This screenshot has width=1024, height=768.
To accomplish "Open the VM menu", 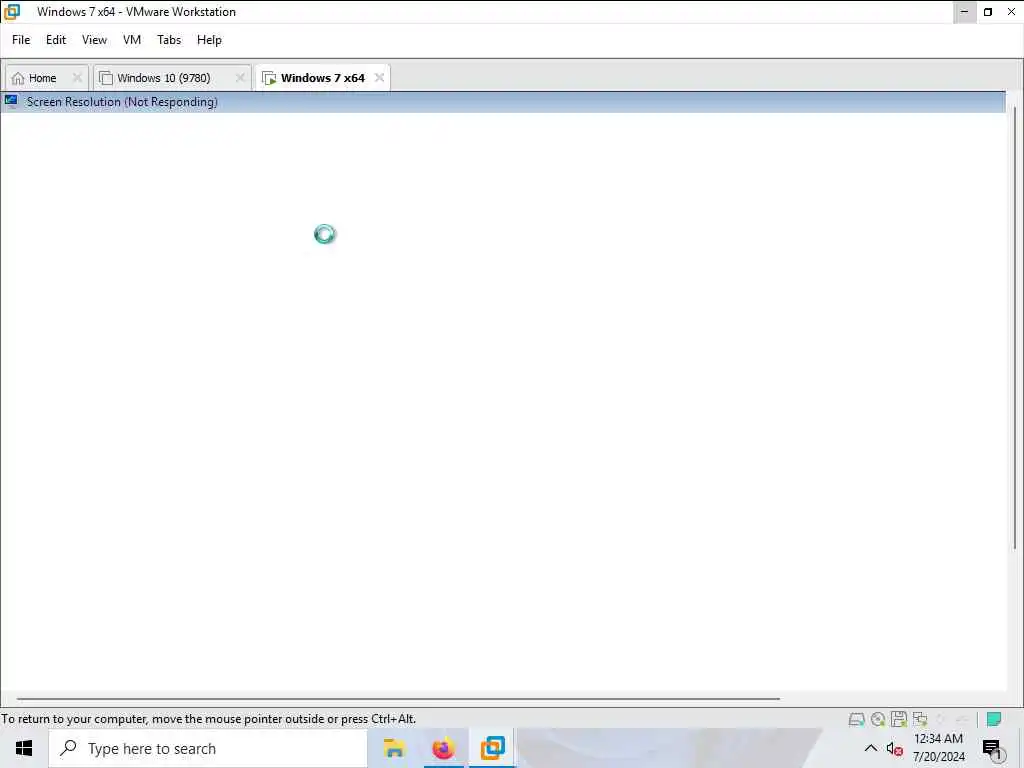I will [x=132, y=40].
